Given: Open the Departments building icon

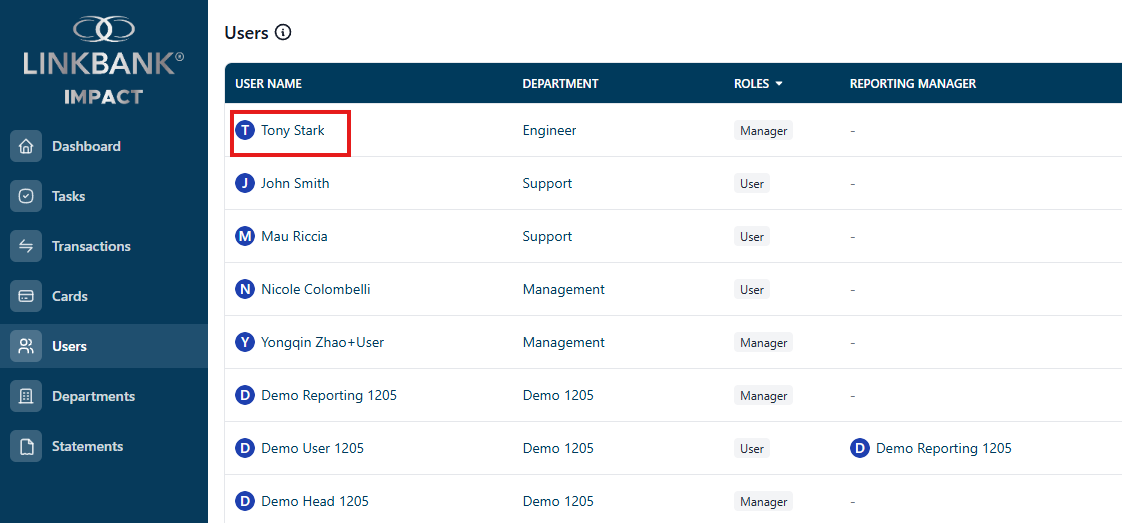Looking at the screenshot, I should [x=26, y=396].
